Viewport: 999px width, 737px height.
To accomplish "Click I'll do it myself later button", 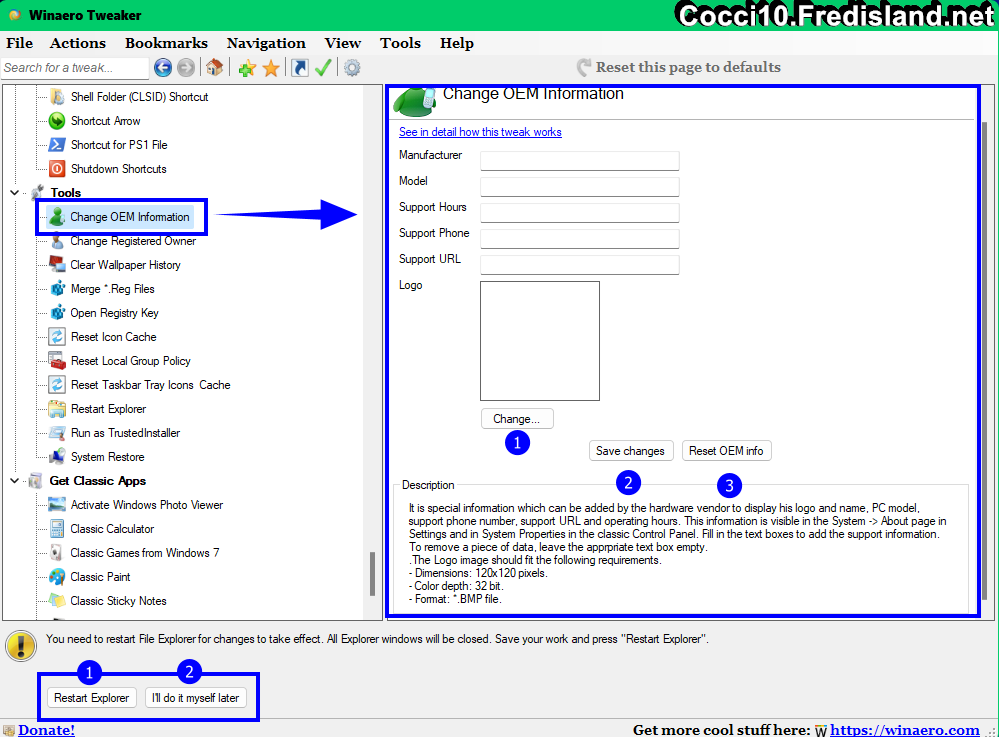I will point(196,698).
